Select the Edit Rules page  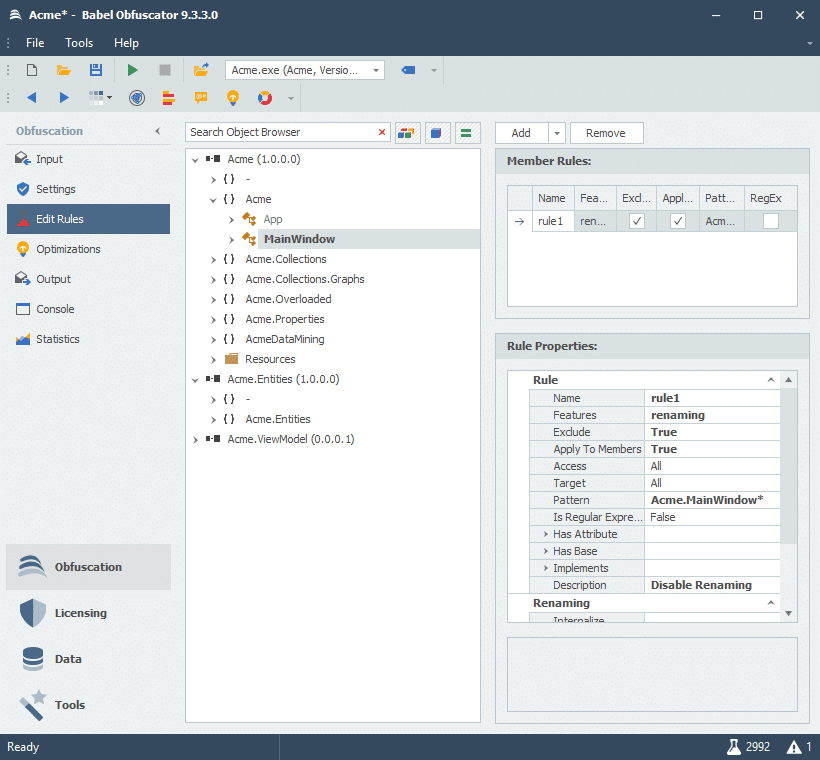point(88,219)
